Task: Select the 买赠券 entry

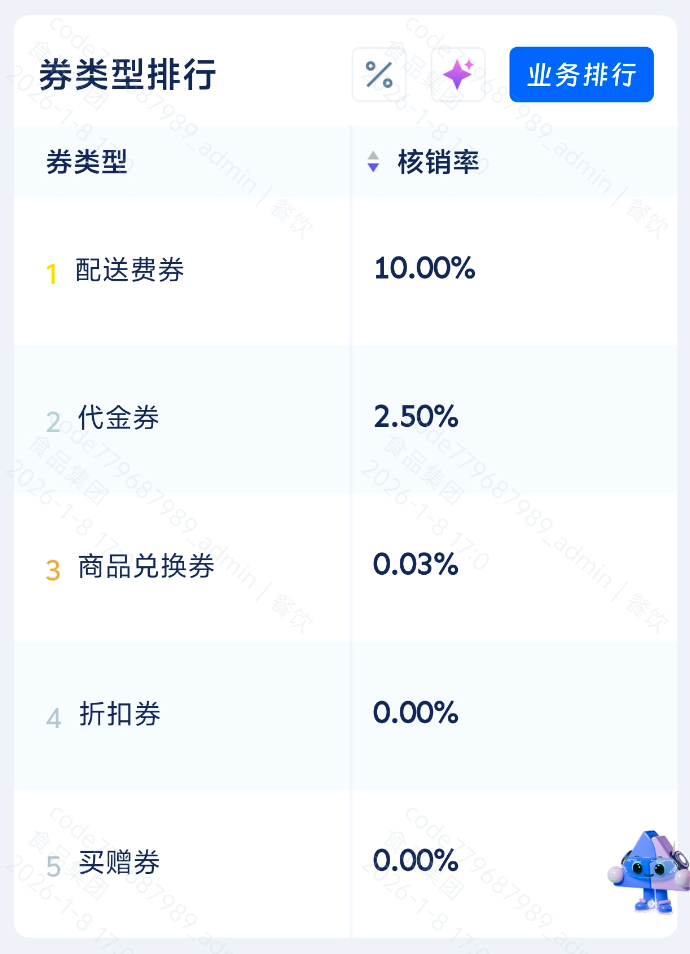Action: pyautogui.click(x=118, y=862)
